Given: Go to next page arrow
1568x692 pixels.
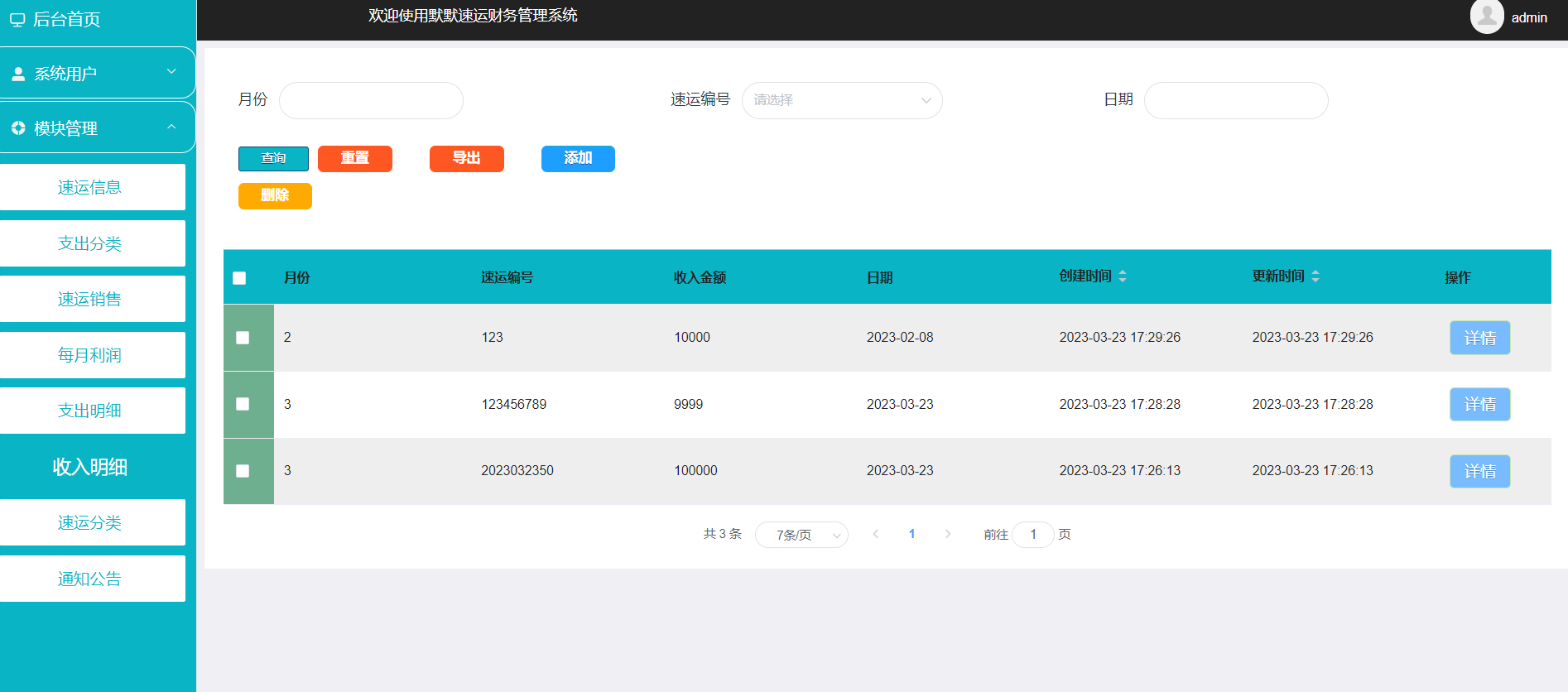Looking at the screenshot, I should pos(948,534).
